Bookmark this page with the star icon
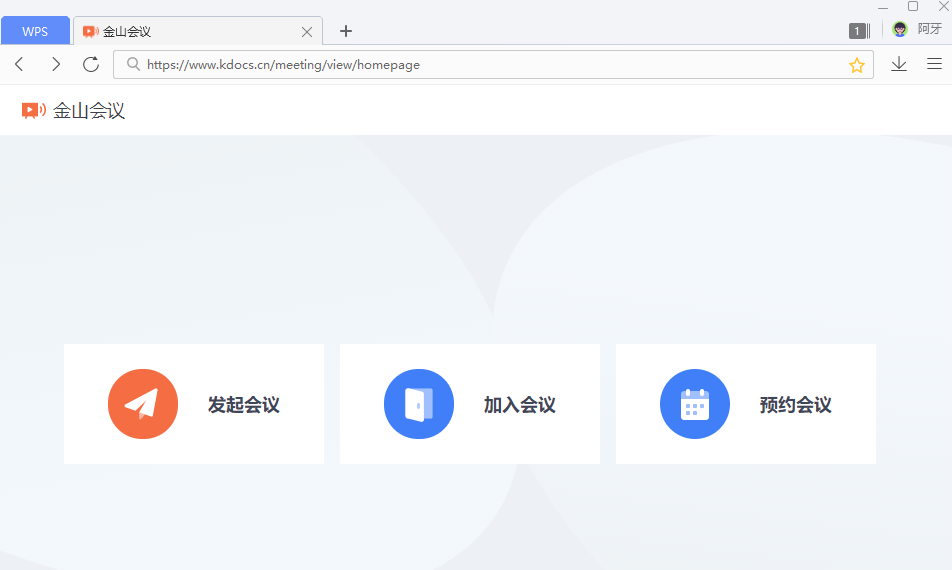Screen dimensions: 952x570 point(857,65)
